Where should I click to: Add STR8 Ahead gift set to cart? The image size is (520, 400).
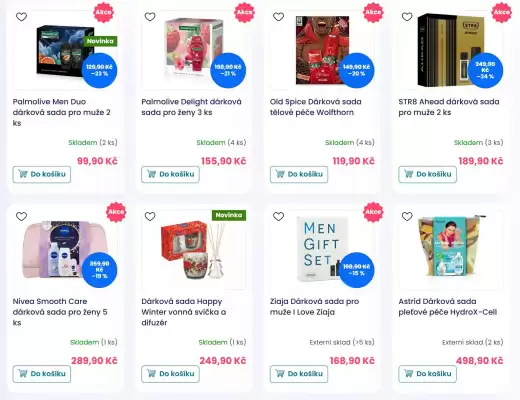pyautogui.click(x=427, y=174)
